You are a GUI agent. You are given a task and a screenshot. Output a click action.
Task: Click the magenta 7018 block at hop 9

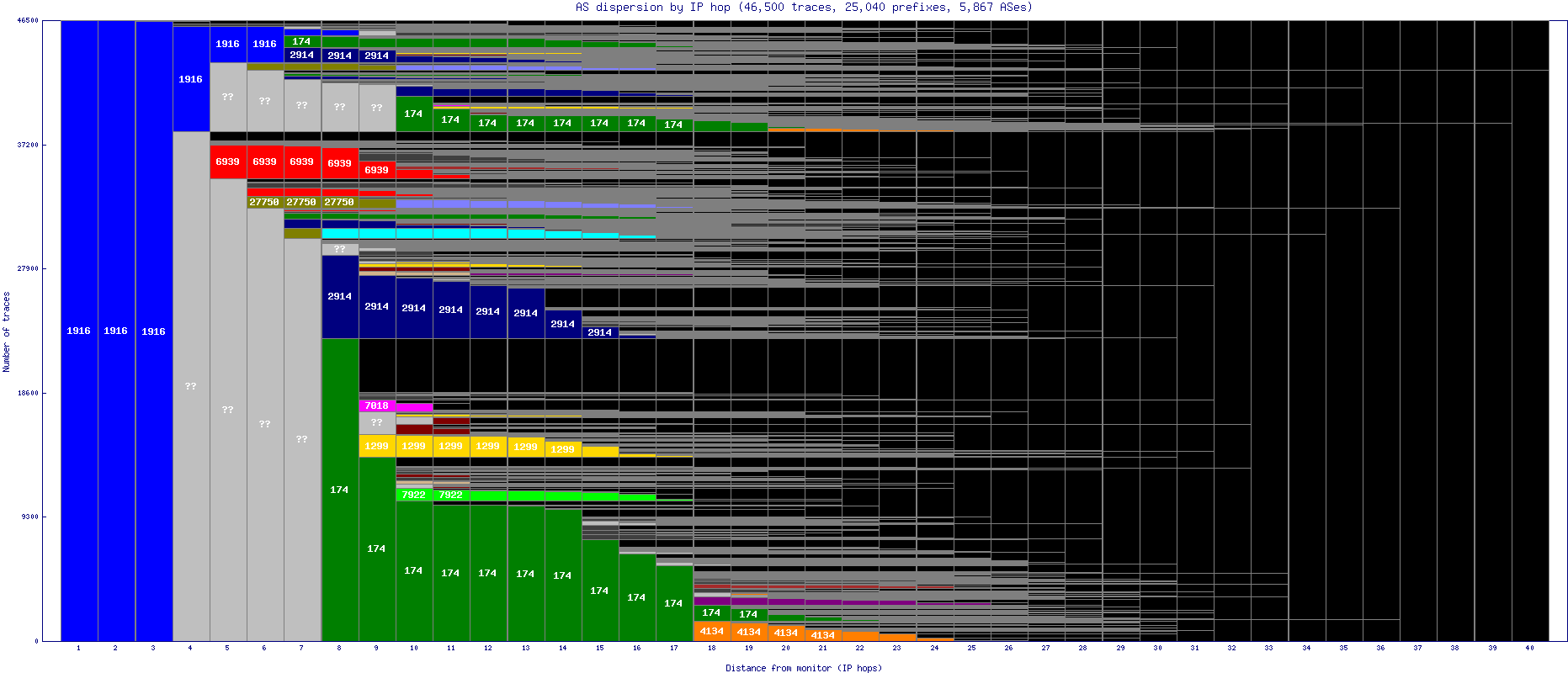tap(377, 405)
